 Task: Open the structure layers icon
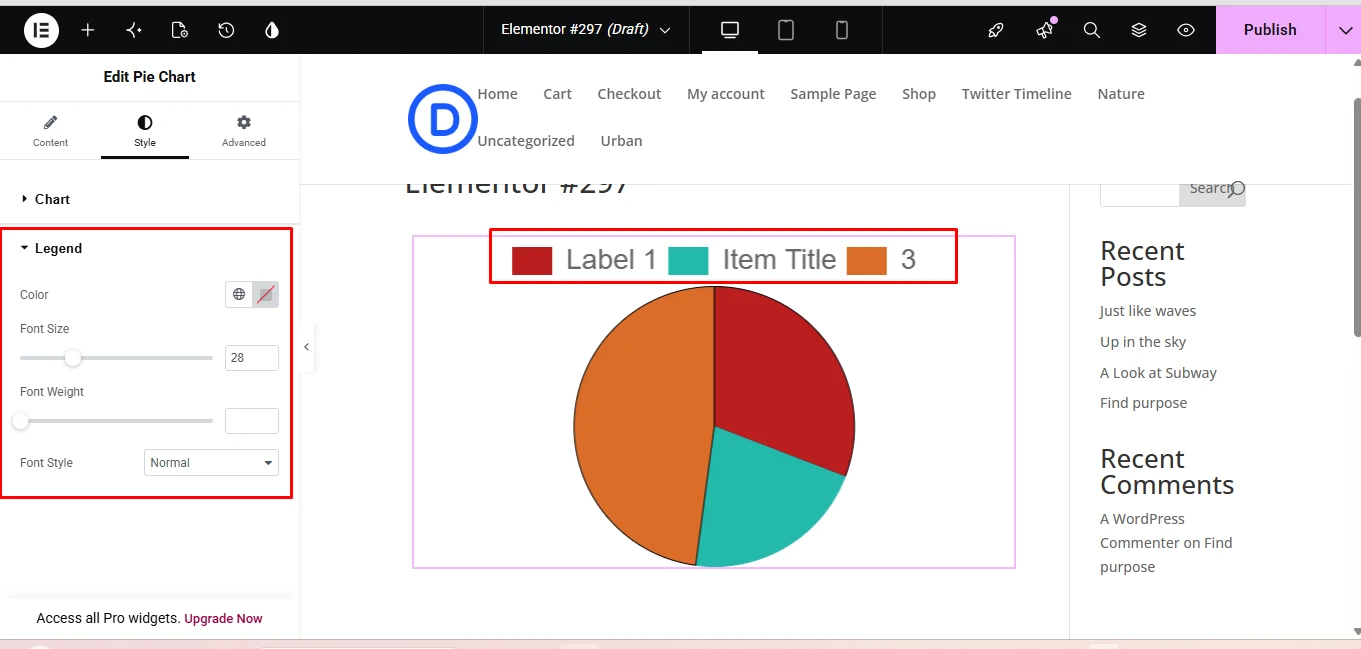(x=1139, y=30)
